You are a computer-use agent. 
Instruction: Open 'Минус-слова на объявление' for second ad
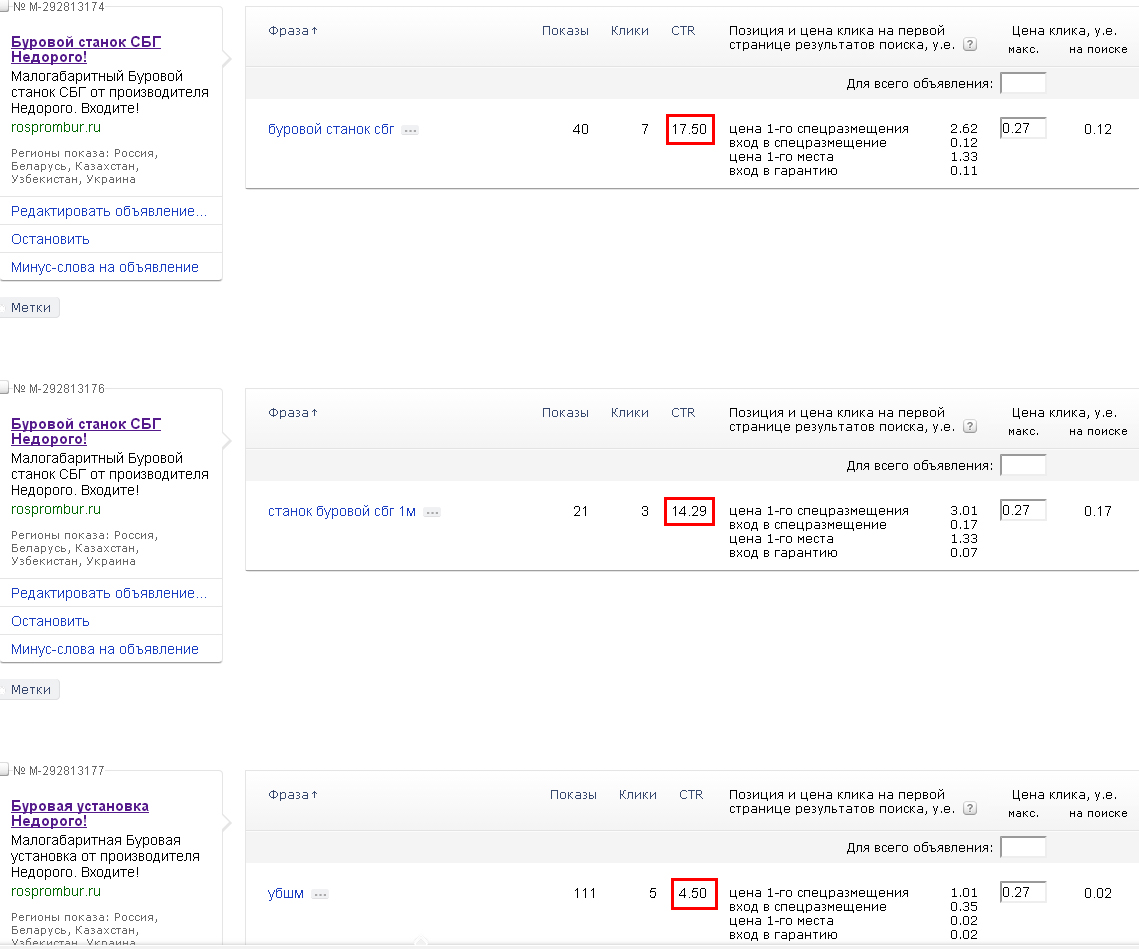coord(105,649)
